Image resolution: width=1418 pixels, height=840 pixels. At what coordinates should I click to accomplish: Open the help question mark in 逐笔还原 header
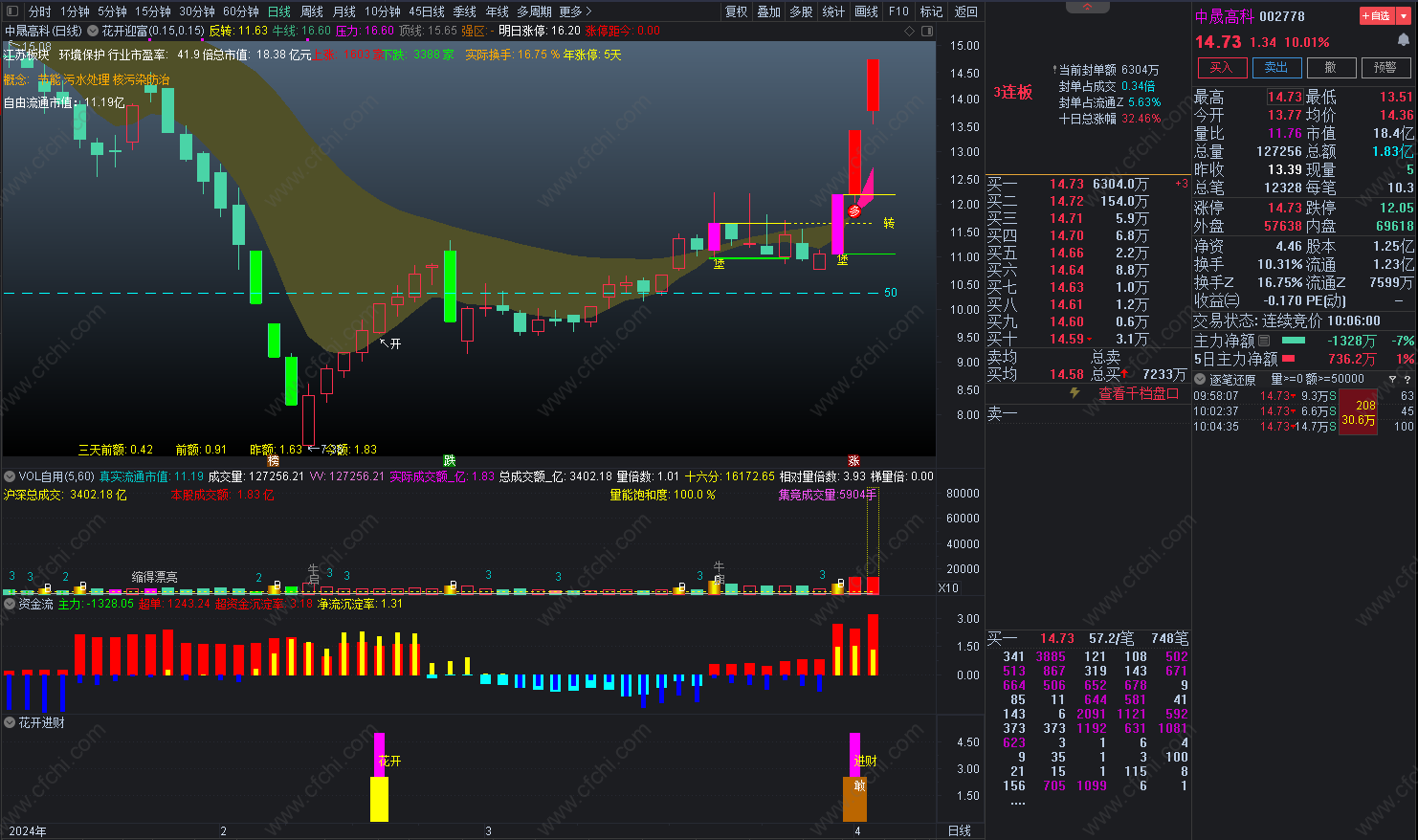pyautogui.click(x=1407, y=380)
